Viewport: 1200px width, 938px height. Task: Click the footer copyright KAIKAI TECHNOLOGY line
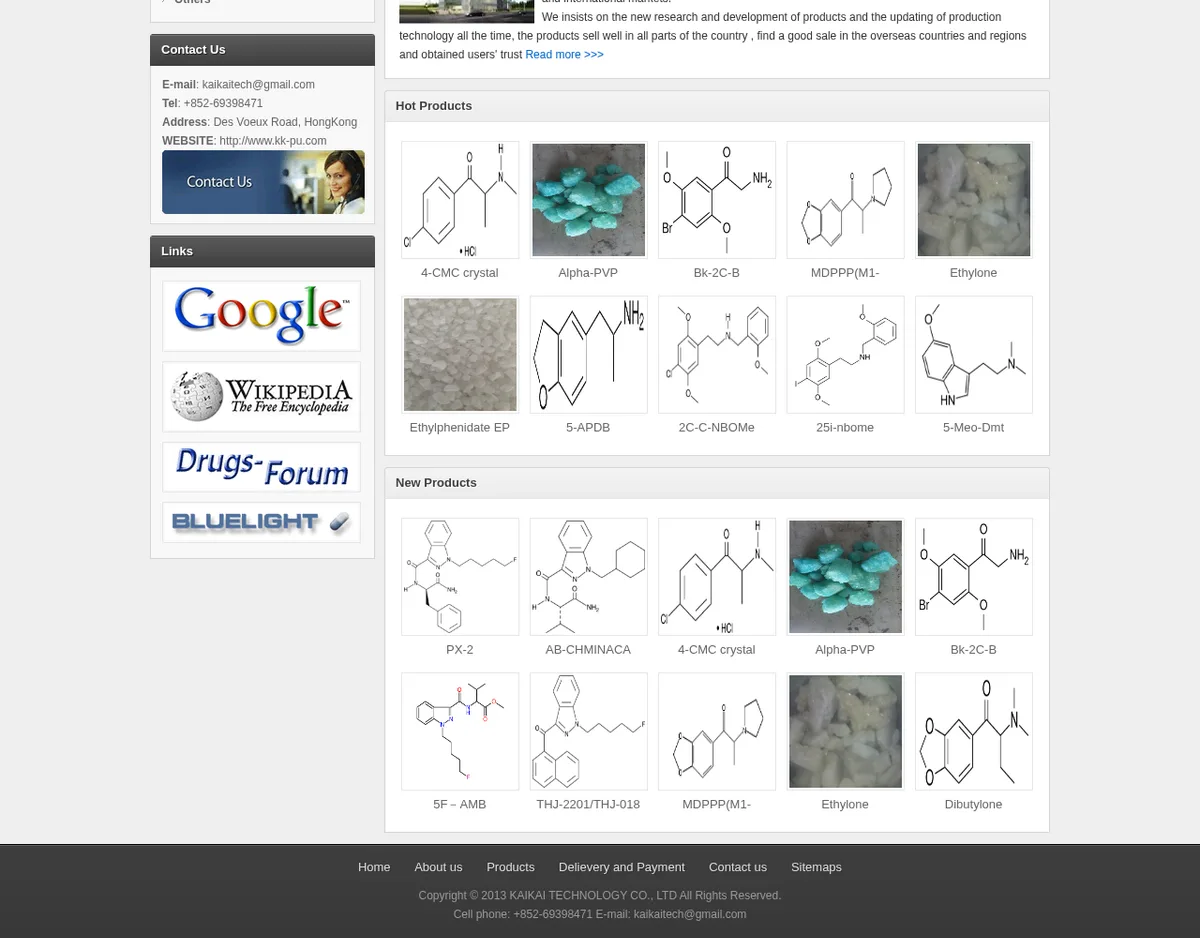point(600,895)
